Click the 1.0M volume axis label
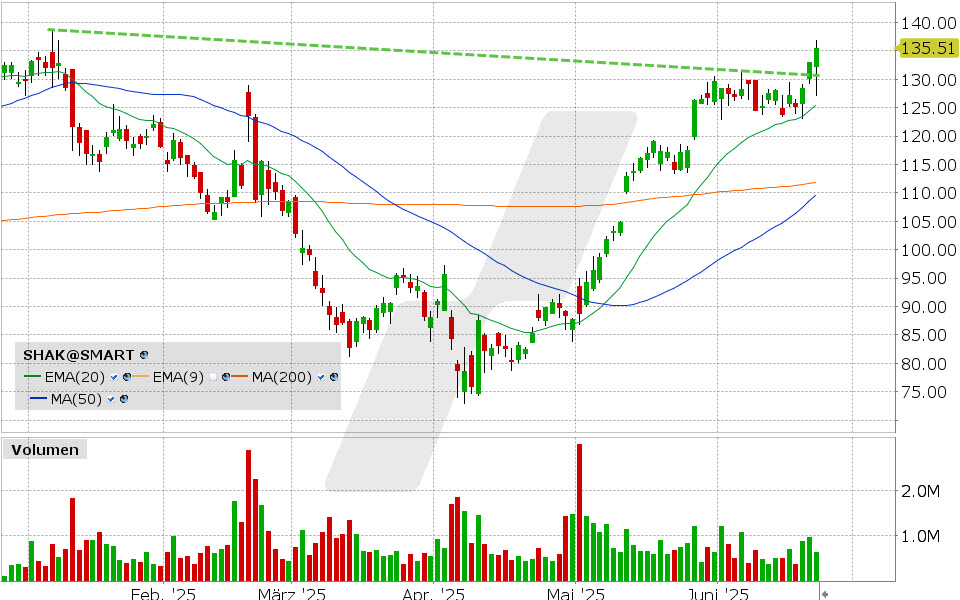The height and width of the screenshot is (600, 960). (920, 536)
